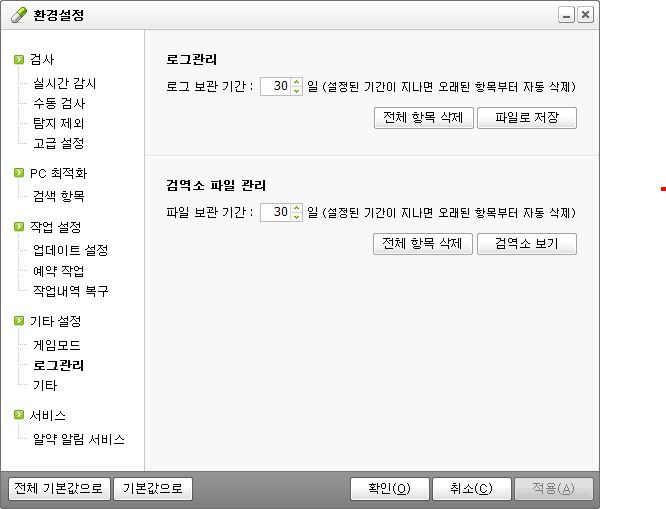Click the 작업 설정 category label
The image size is (666, 509).
56,227
